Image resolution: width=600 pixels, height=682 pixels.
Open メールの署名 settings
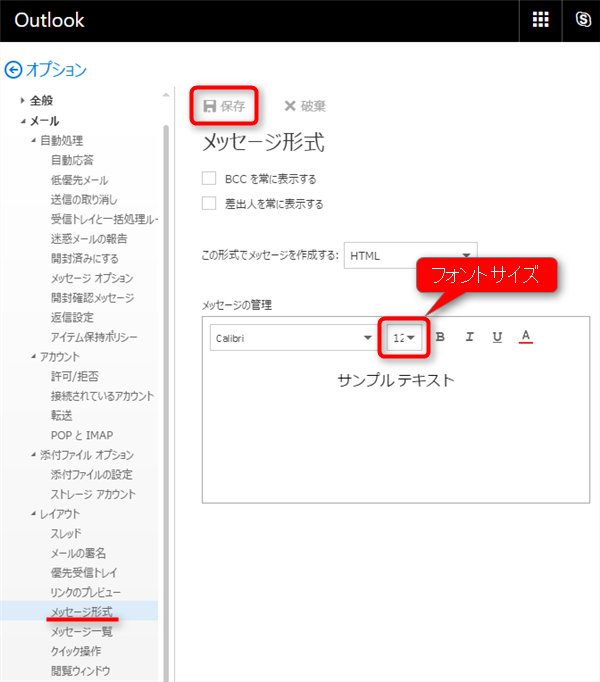coord(78,553)
